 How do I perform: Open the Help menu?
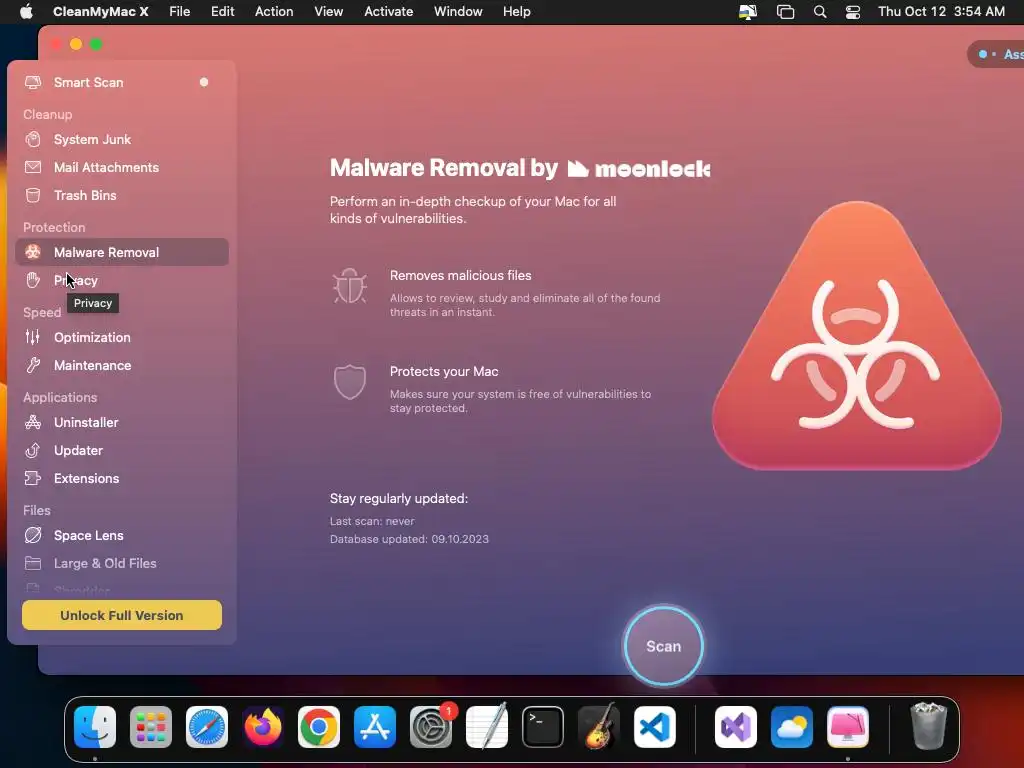point(517,12)
